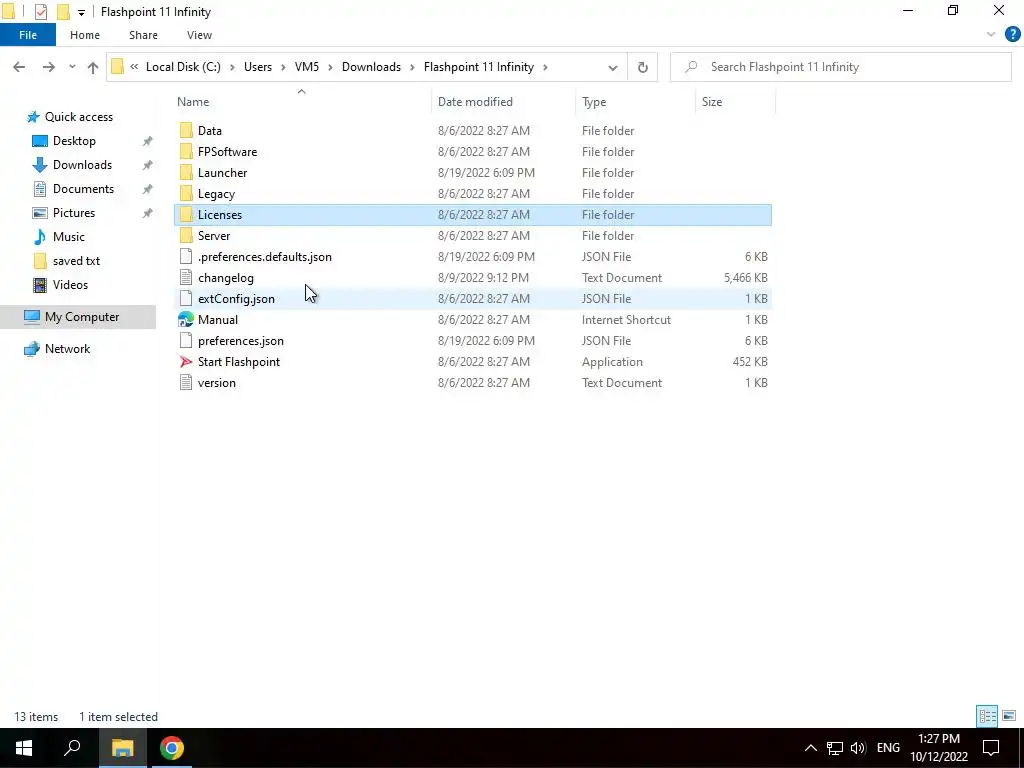Switch to the Share ribbon tab
Screen dimensions: 1024x768
(x=143, y=35)
